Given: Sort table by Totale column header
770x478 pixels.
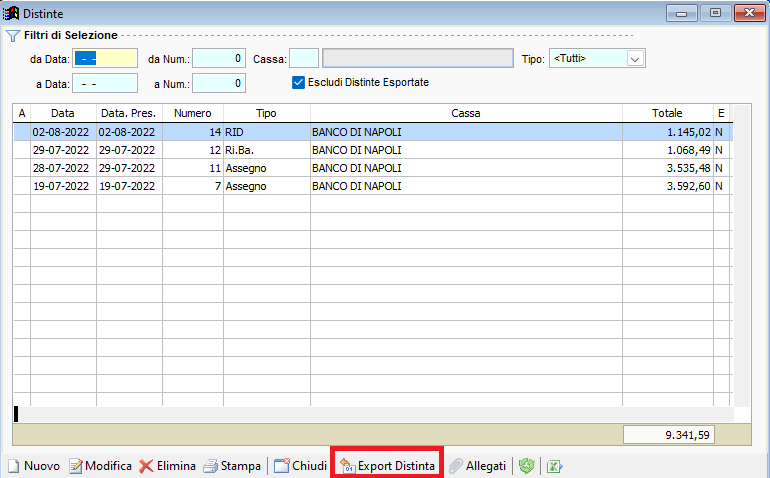Looking at the screenshot, I should click(667, 113).
